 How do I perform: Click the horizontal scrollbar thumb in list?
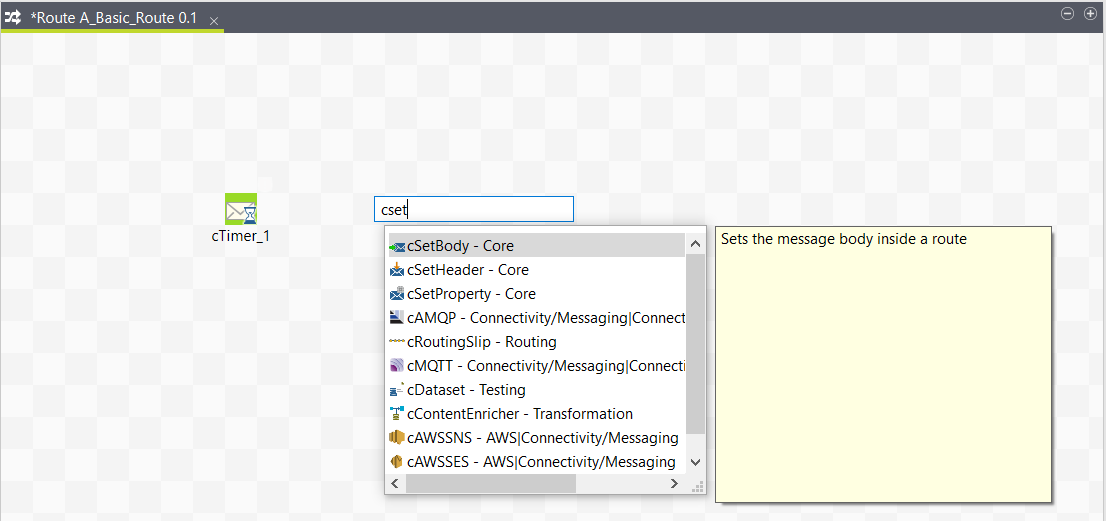click(490, 483)
